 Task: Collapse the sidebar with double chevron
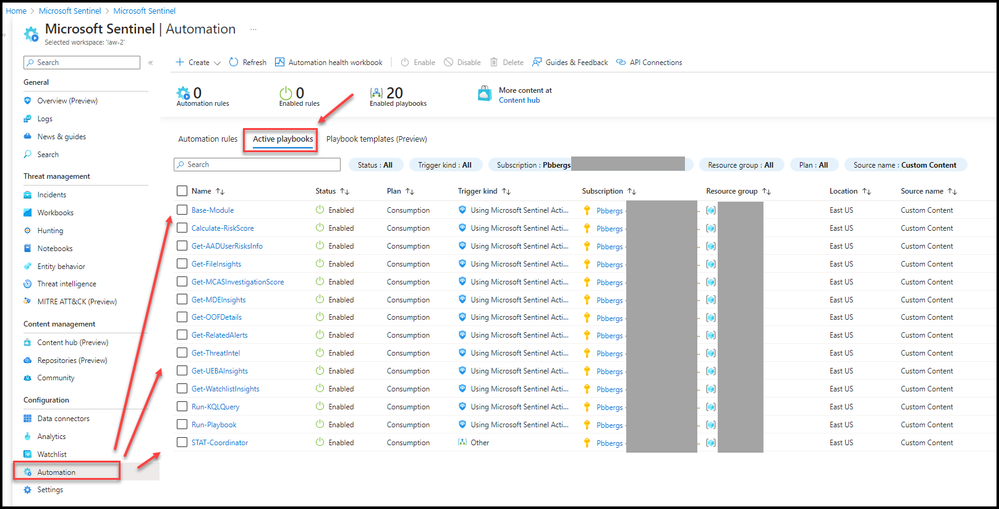click(x=150, y=62)
